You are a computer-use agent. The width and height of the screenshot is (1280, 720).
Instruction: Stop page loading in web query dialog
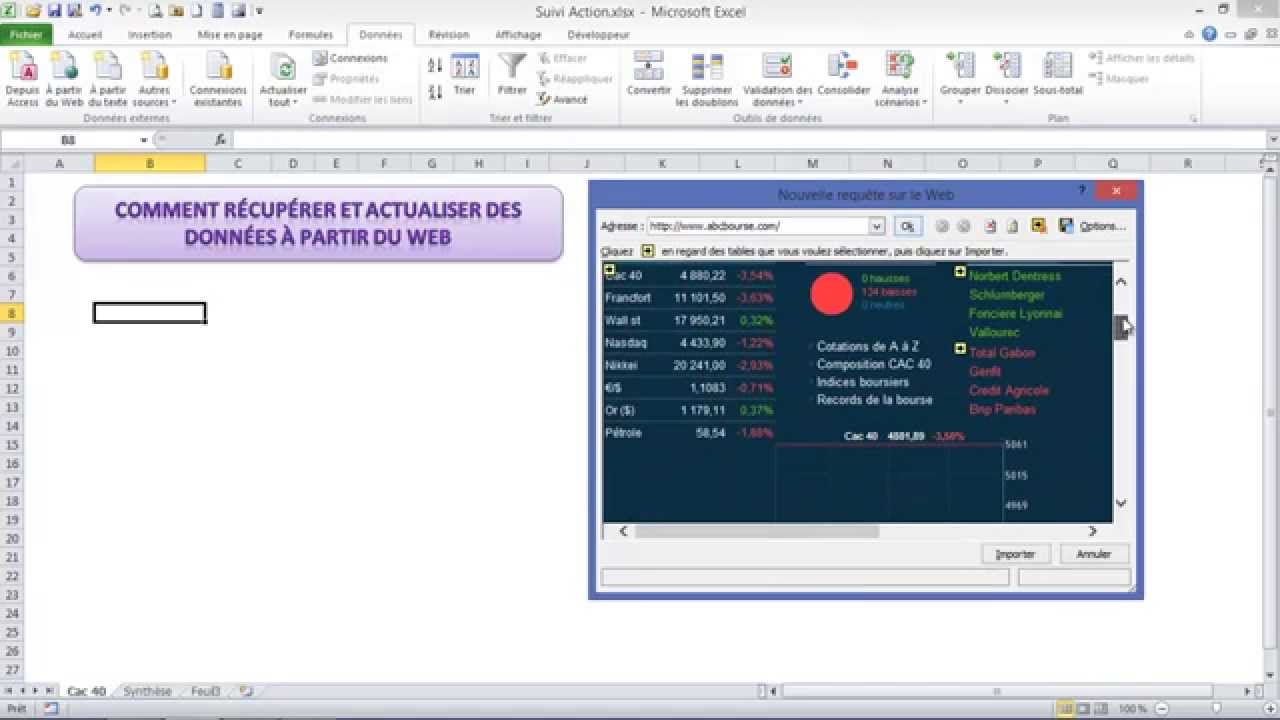[x=990, y=226]
